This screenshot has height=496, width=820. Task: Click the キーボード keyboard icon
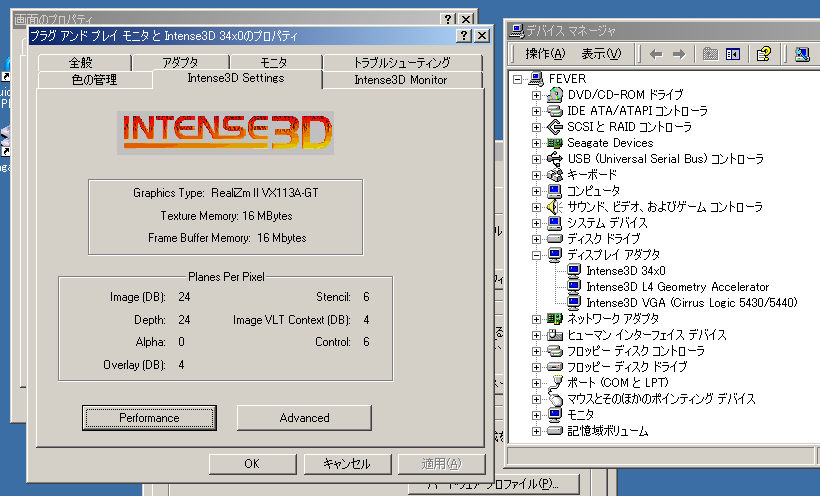click(554, 175)
